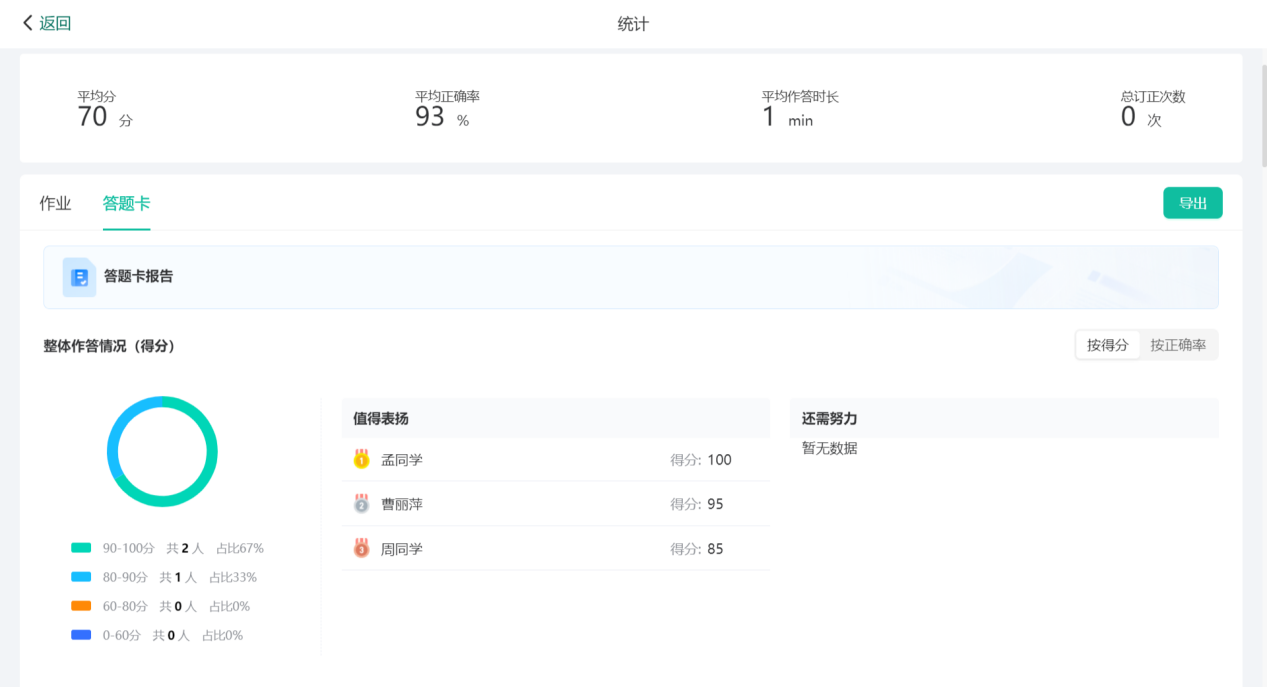Click the donut chart ring
The image size is (1267, 687).
(x=162, y=451)
